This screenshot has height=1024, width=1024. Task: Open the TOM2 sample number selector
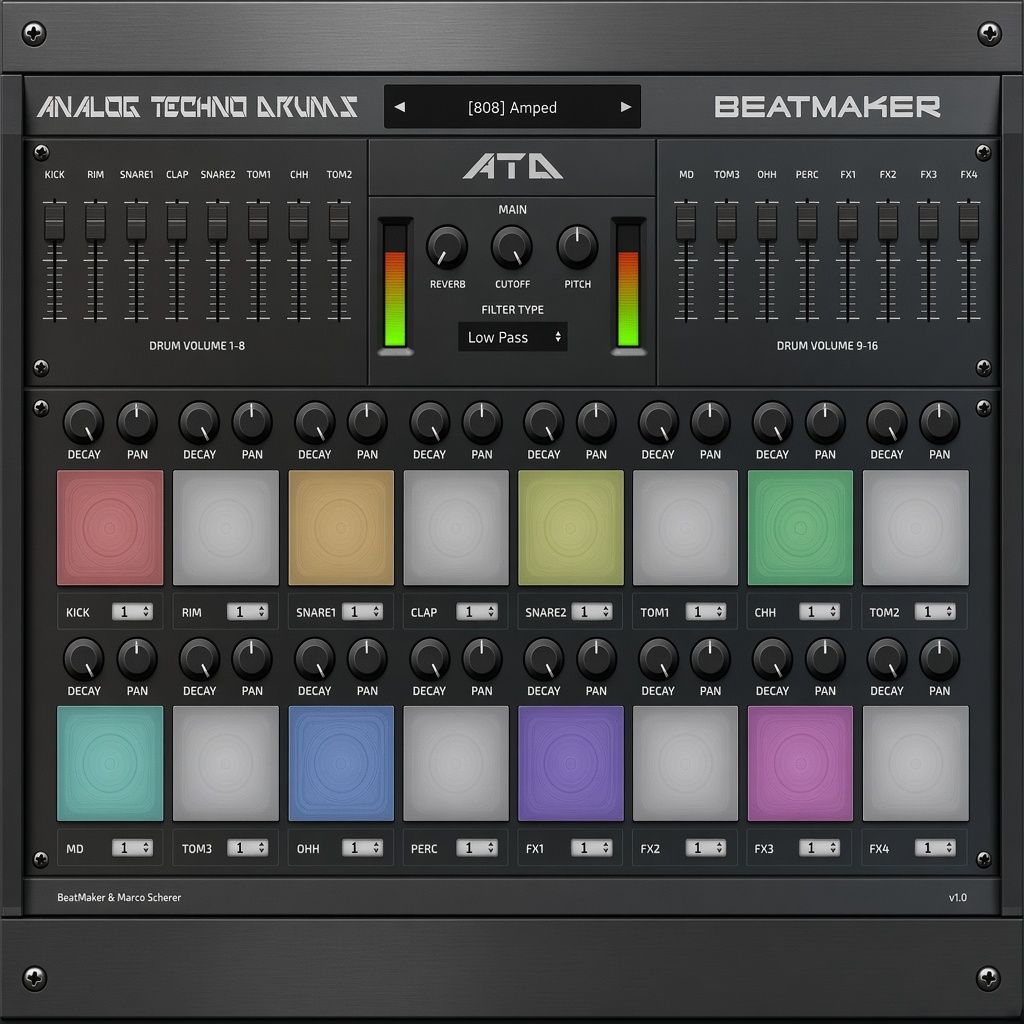coord(935,612)
